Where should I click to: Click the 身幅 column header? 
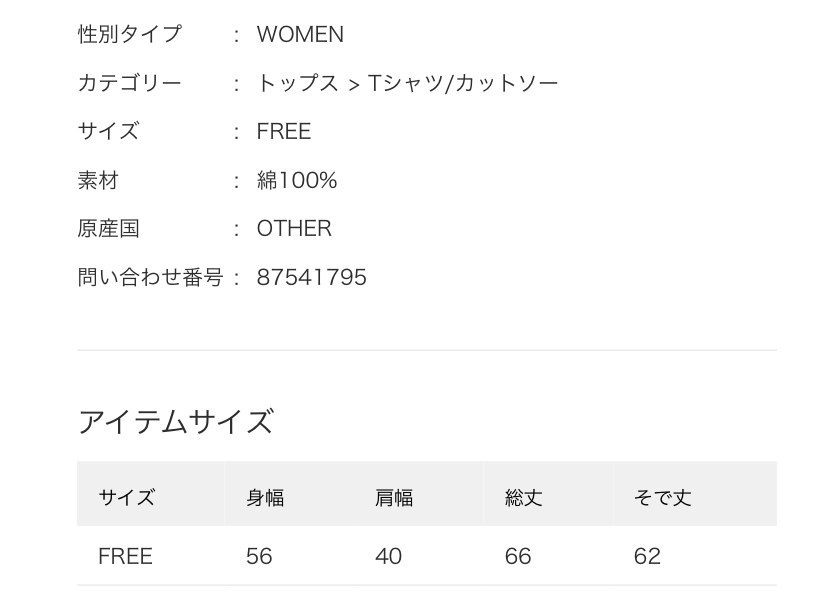(265, 497)
